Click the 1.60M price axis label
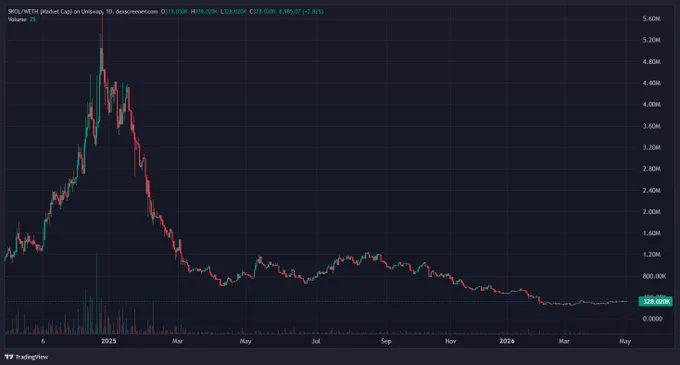The height and width of the screenshot is (365, 680). click(x=651, y=233)
